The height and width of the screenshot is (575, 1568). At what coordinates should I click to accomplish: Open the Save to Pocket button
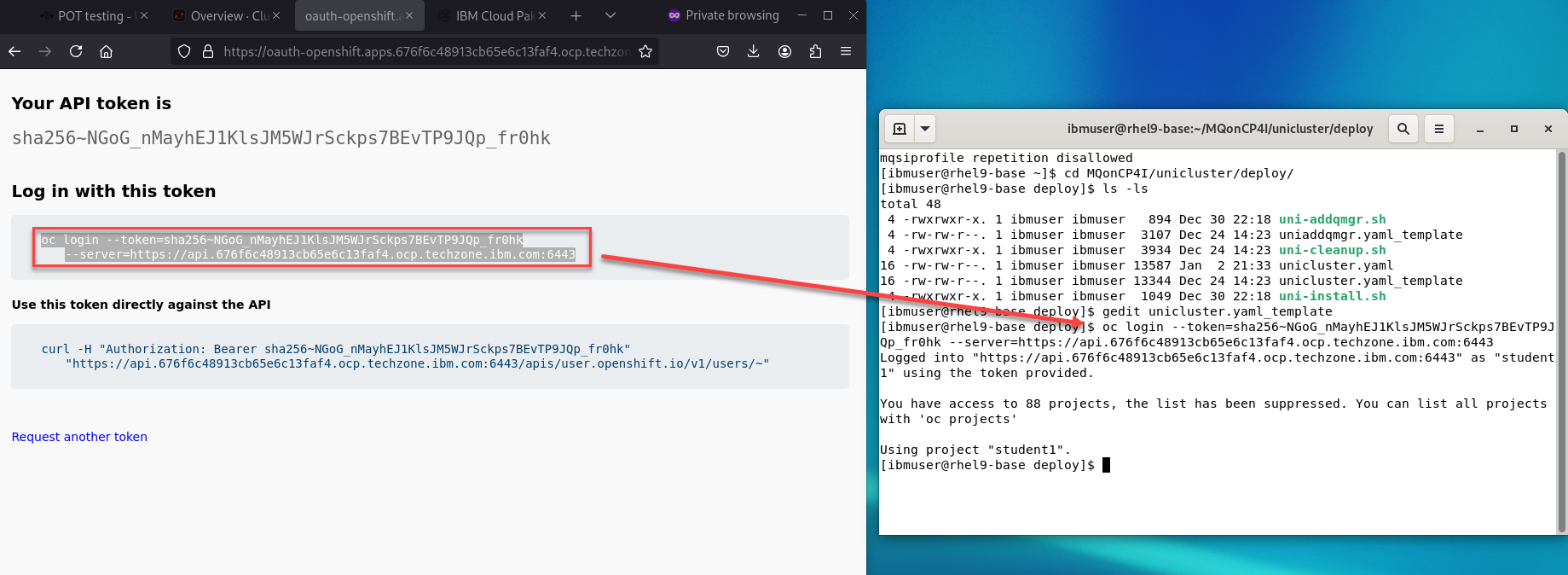click(x=723, y=51)
